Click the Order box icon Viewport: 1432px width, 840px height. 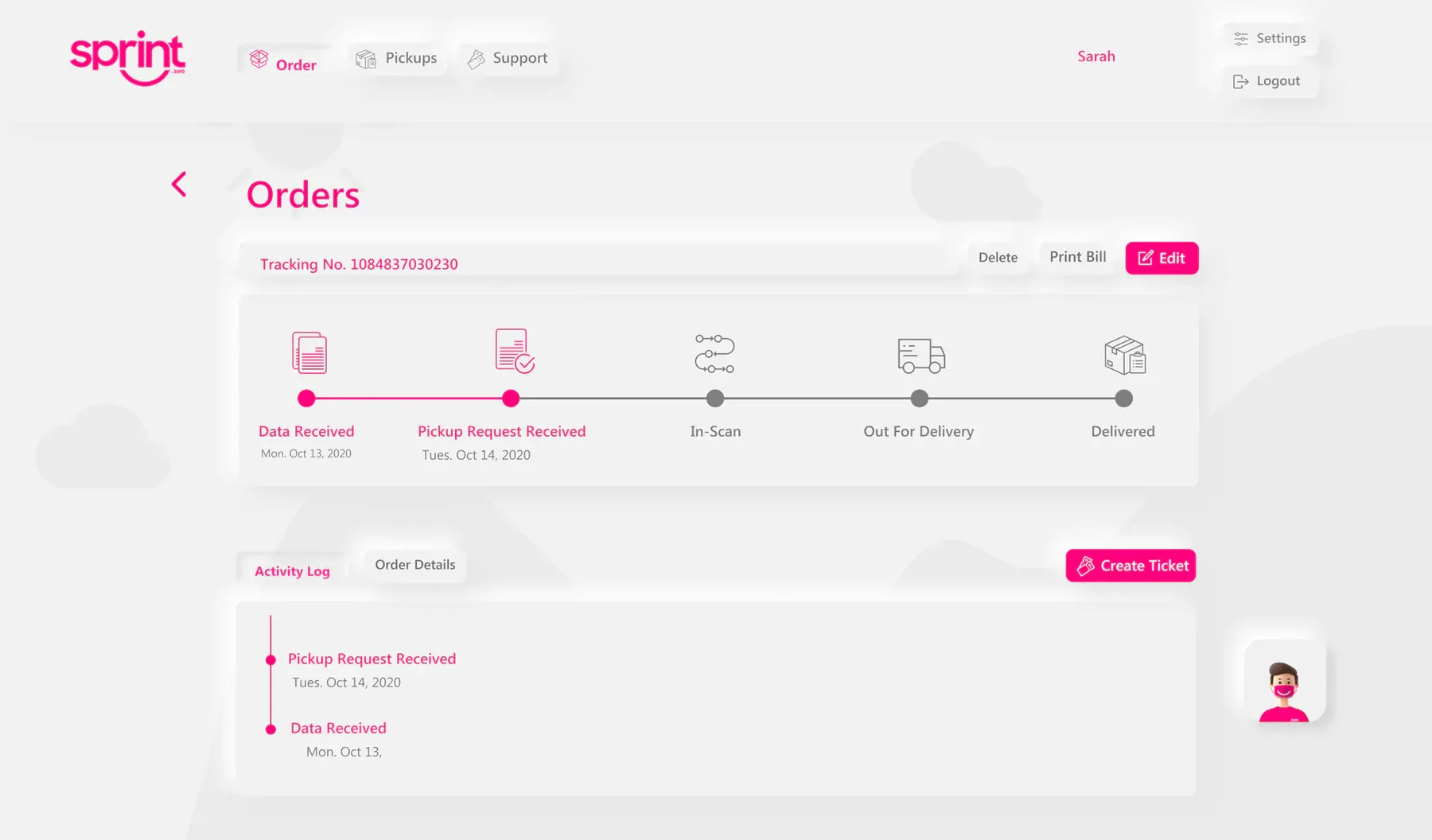[x=259, y=59]
